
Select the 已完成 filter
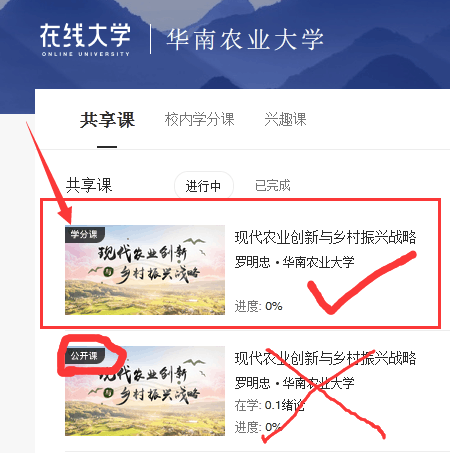tap(272, 186)
